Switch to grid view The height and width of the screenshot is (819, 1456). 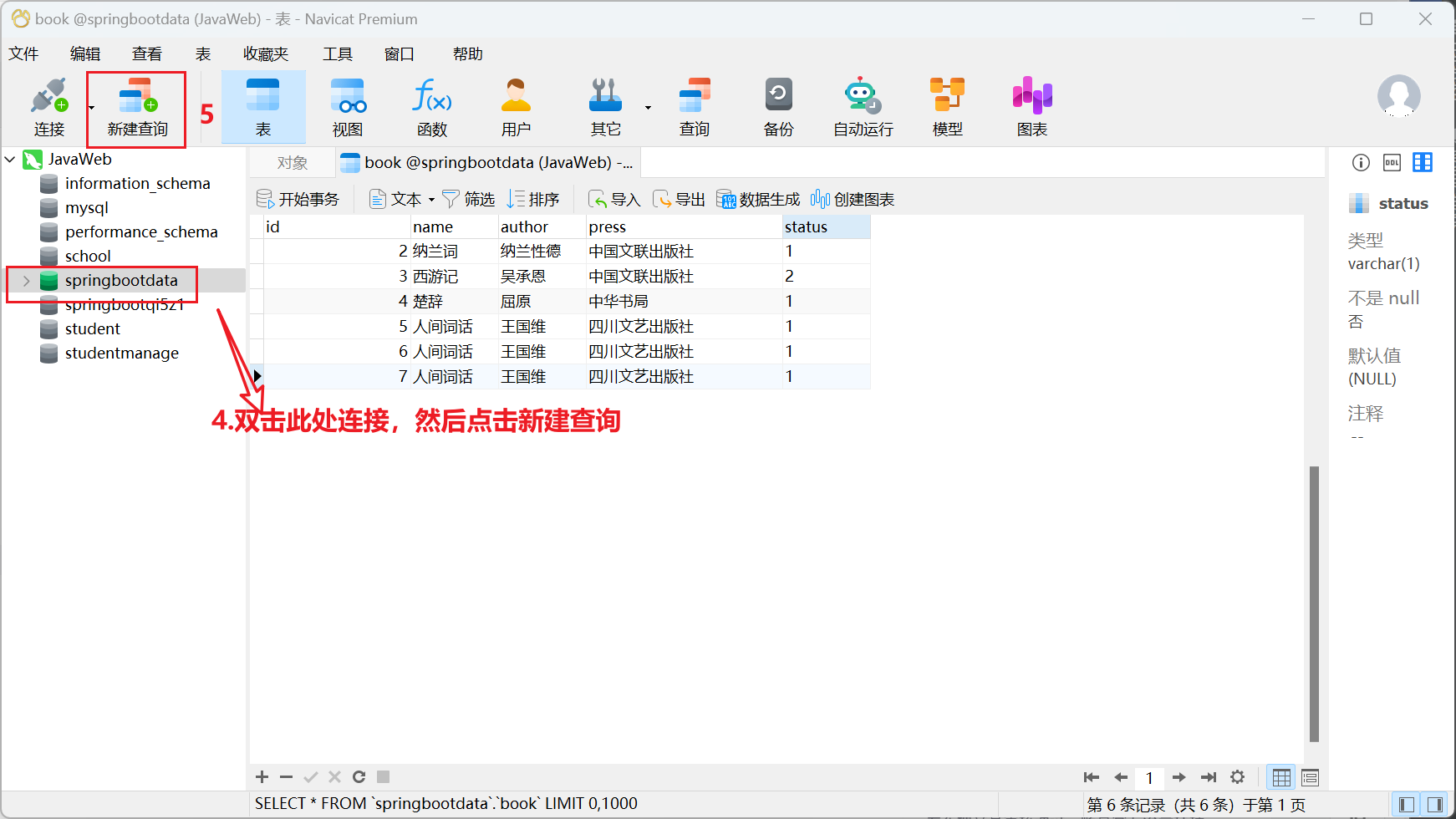(x=1281, y=778)
